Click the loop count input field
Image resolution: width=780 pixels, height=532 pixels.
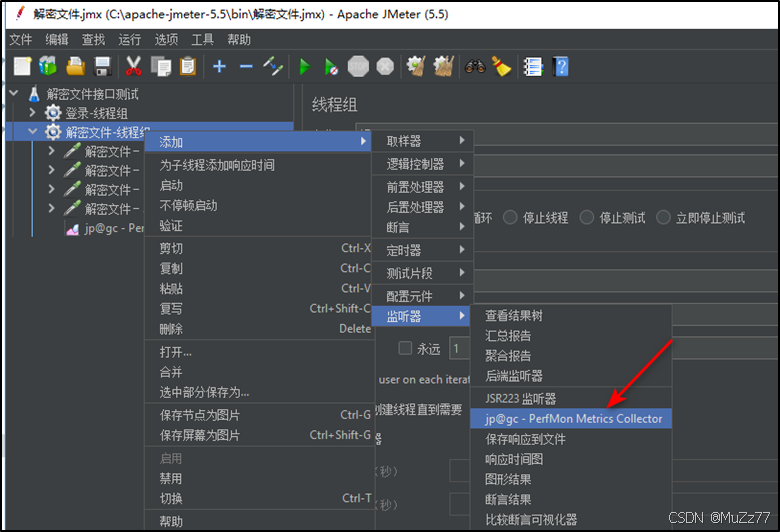click(x=460, y=348)
